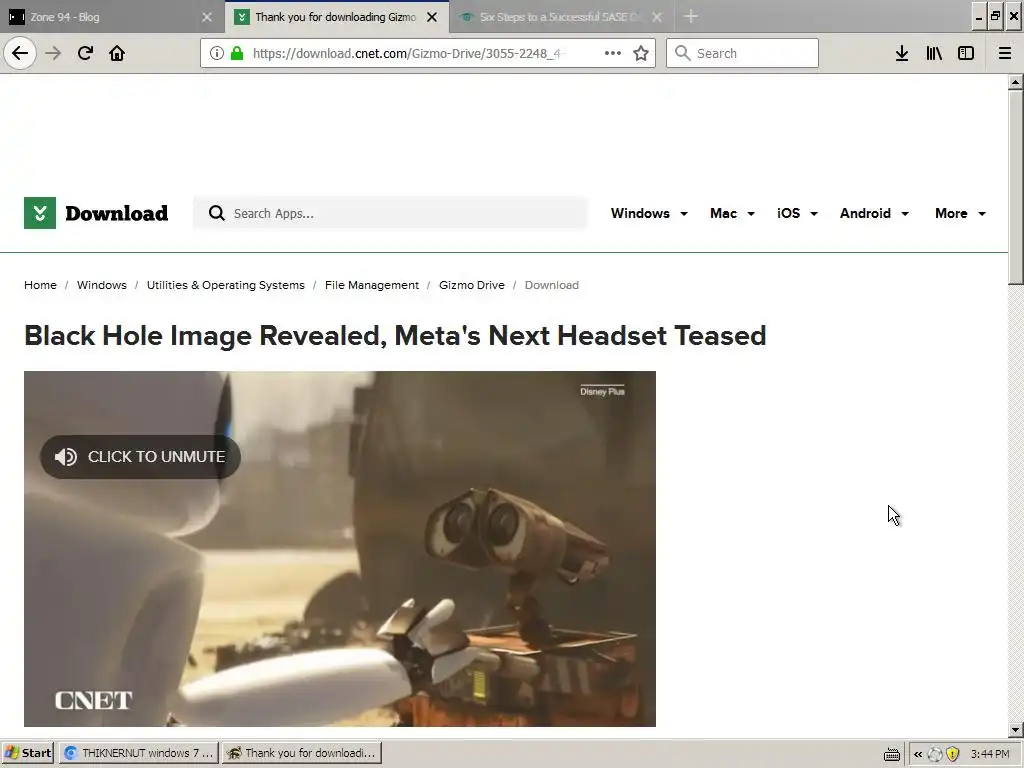This screenshot has width=1024, height=768.
Task: Click the WALL-E video player
Action: tap(340, 549)
